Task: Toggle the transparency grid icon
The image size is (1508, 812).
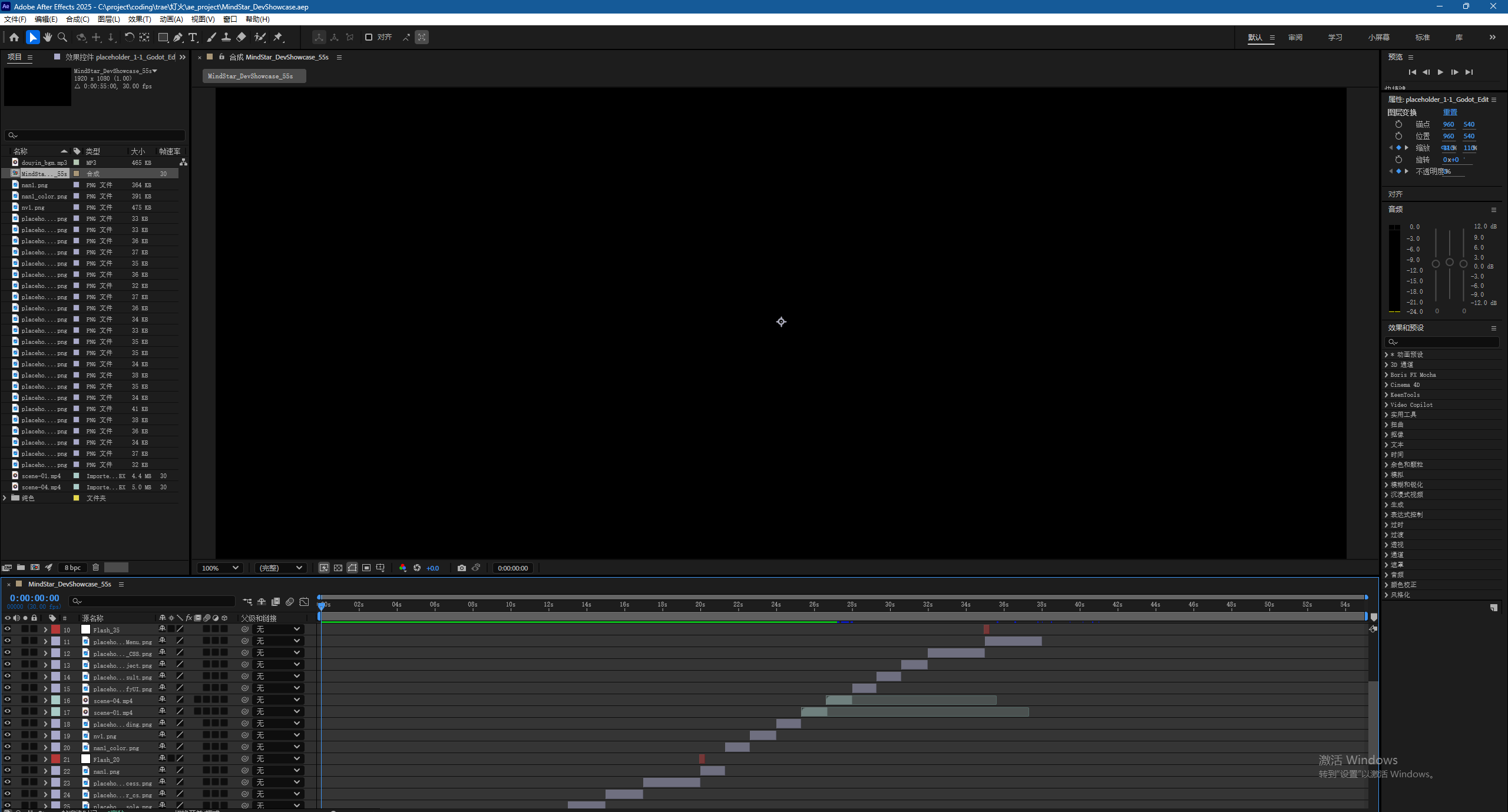Action: pyautogui.click(x=338, y=568)
